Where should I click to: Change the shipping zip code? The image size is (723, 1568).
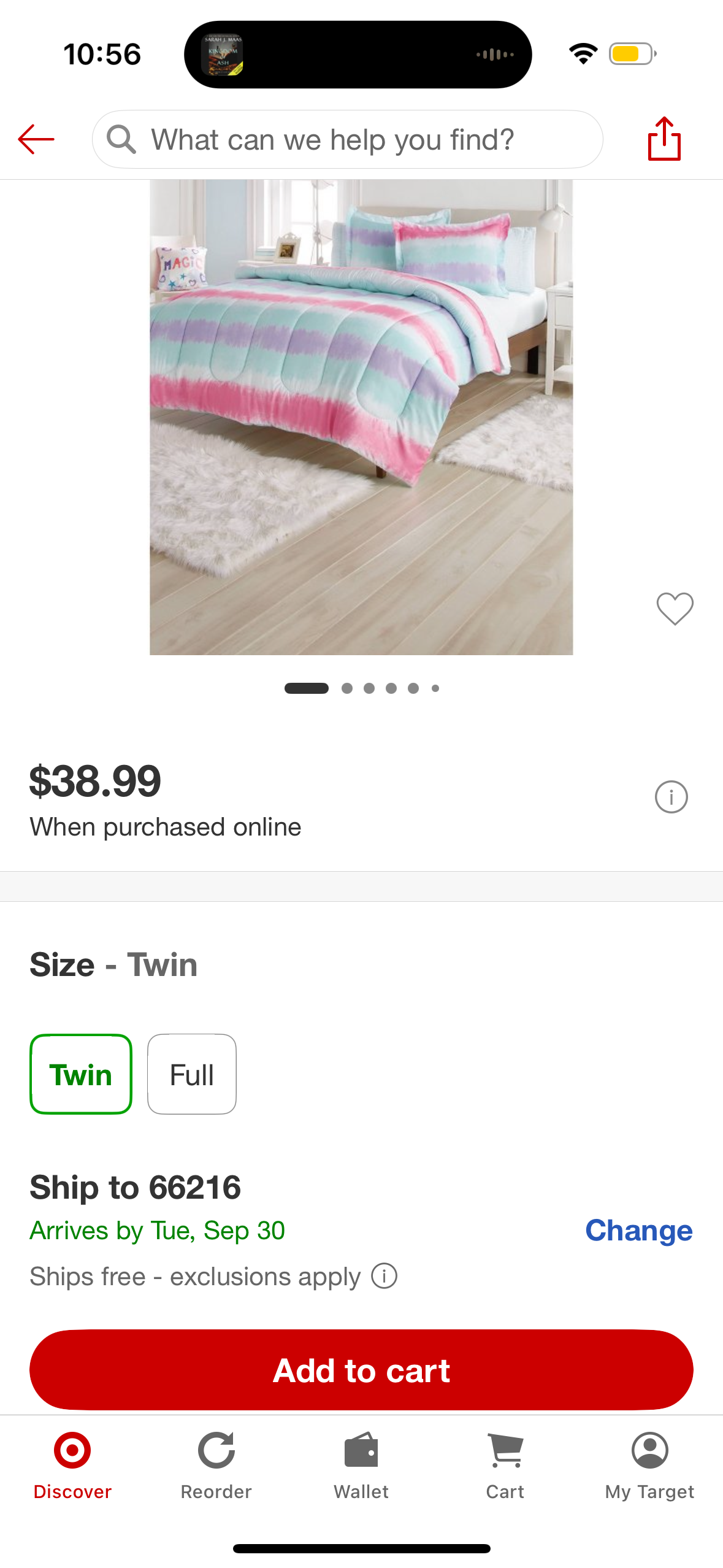coord(638,1230)
